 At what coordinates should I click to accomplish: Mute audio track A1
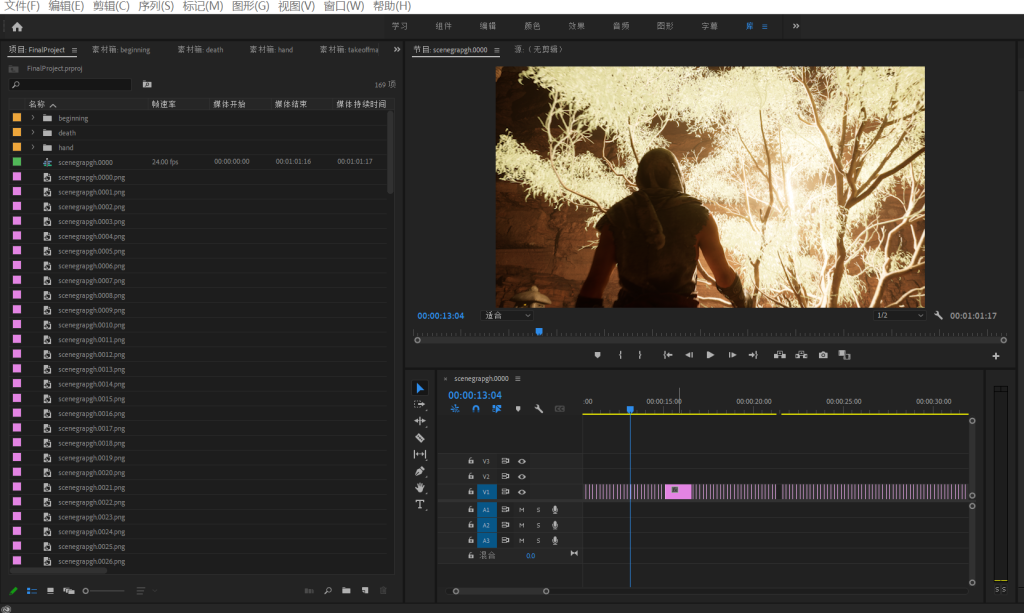point(522,510)
